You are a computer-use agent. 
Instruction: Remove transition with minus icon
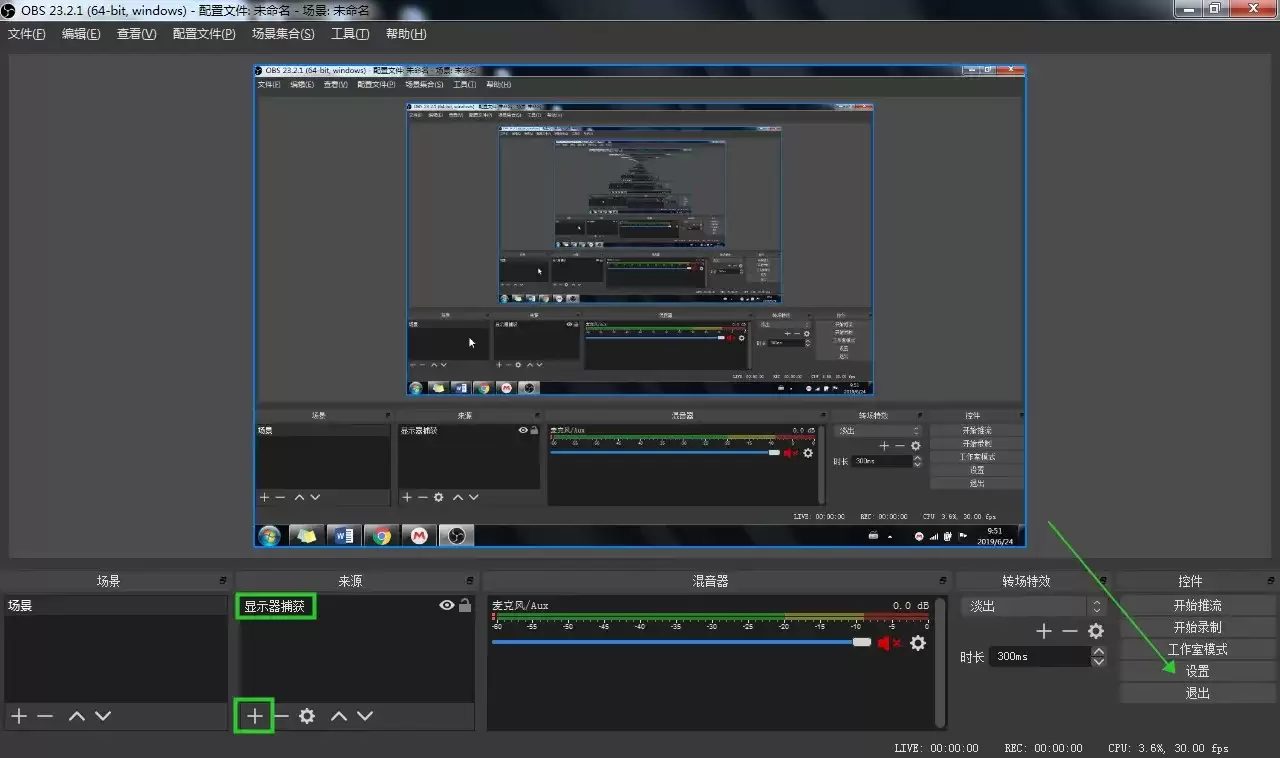(1070, 631)
